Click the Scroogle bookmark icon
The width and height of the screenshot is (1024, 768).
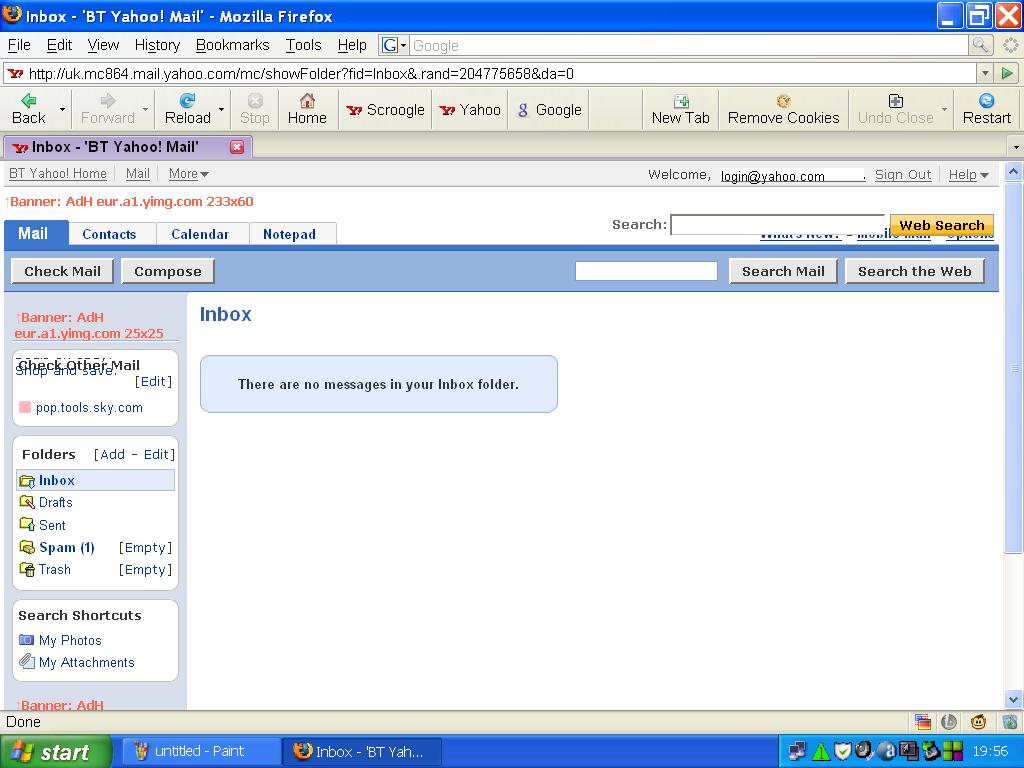354,110
